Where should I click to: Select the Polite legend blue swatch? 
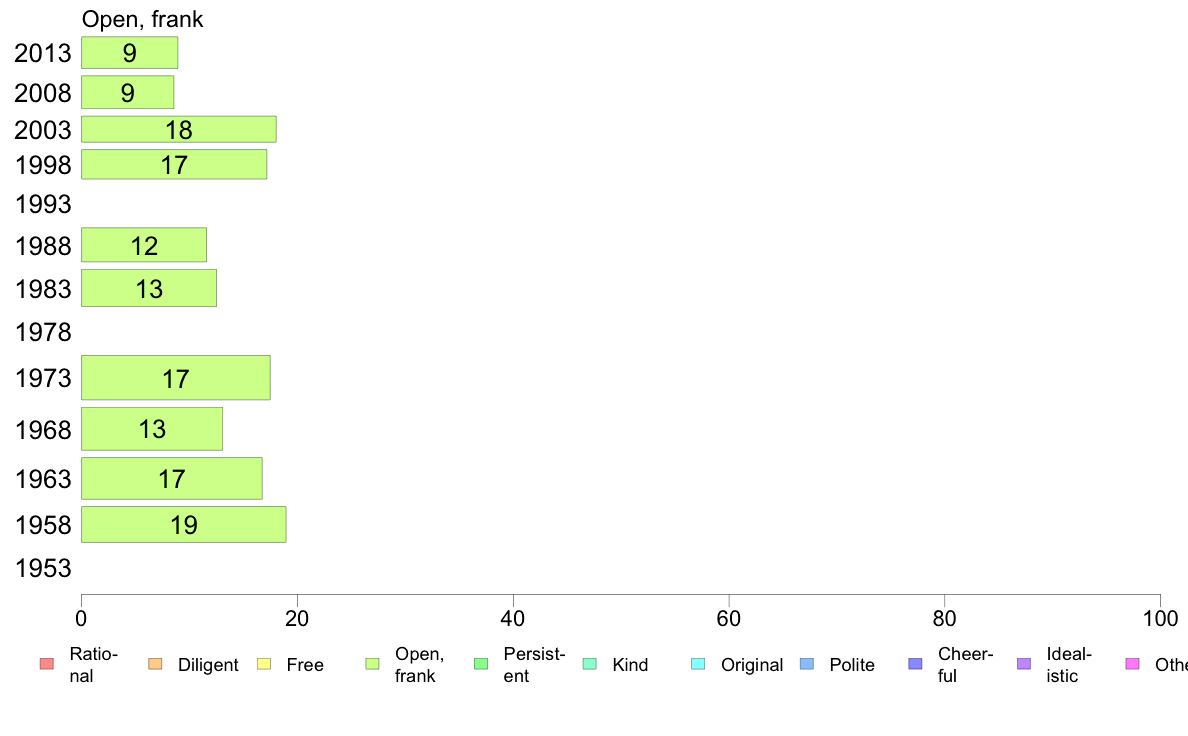click(807, 664)
